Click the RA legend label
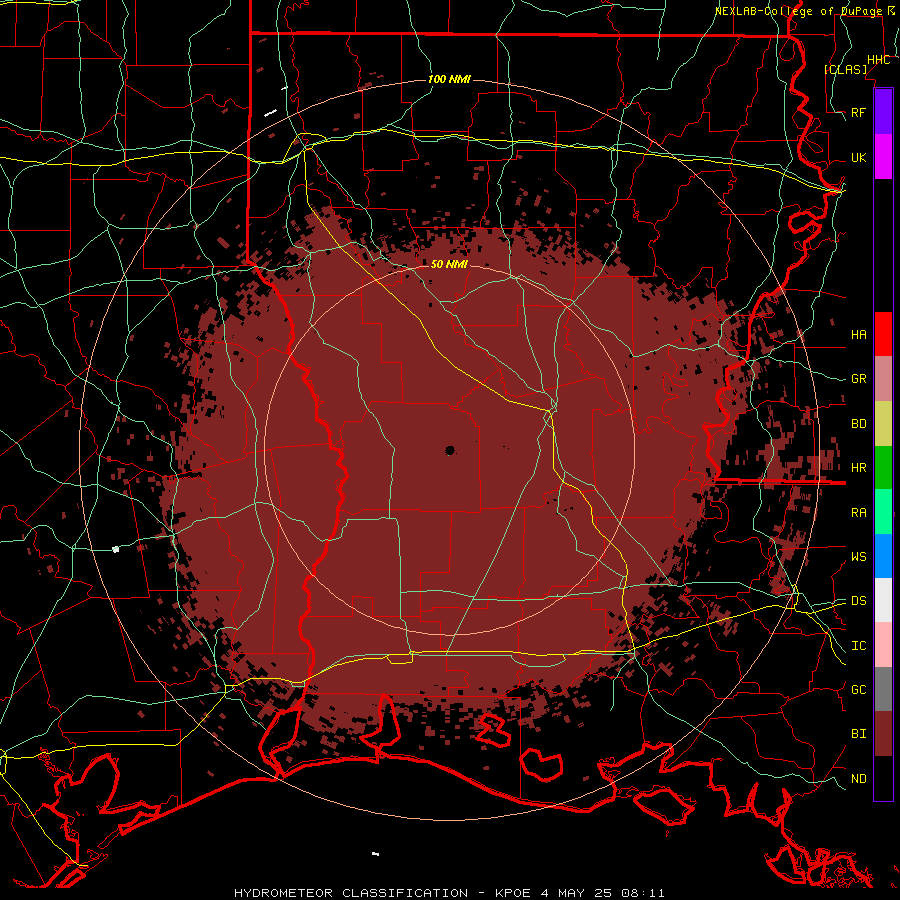Image resolution: width=900 pixels, height=900 pixels. point(858,513)
